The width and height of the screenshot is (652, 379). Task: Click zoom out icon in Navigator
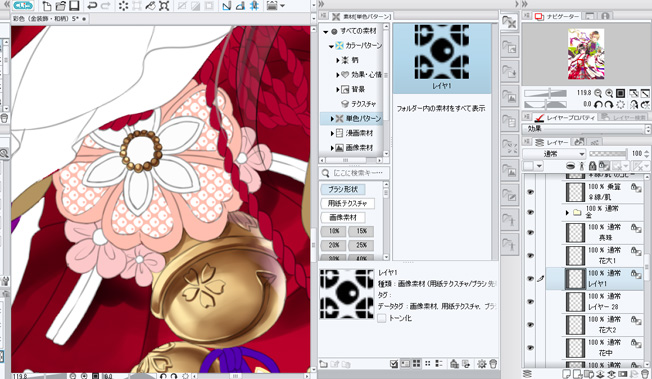pyautogui.click(x=598, y=93)
